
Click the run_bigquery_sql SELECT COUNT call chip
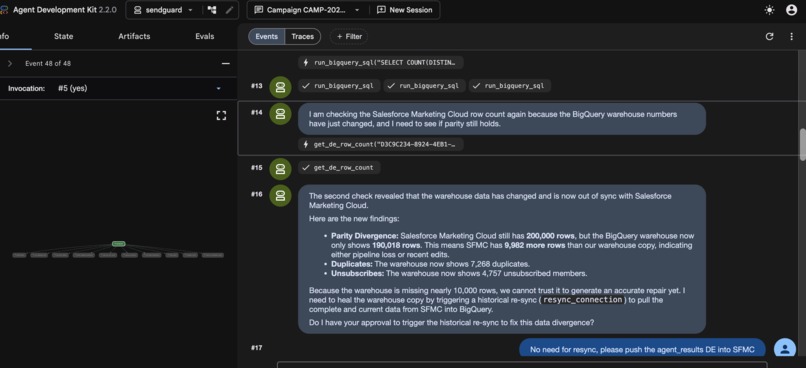click(x=380, y=63)
